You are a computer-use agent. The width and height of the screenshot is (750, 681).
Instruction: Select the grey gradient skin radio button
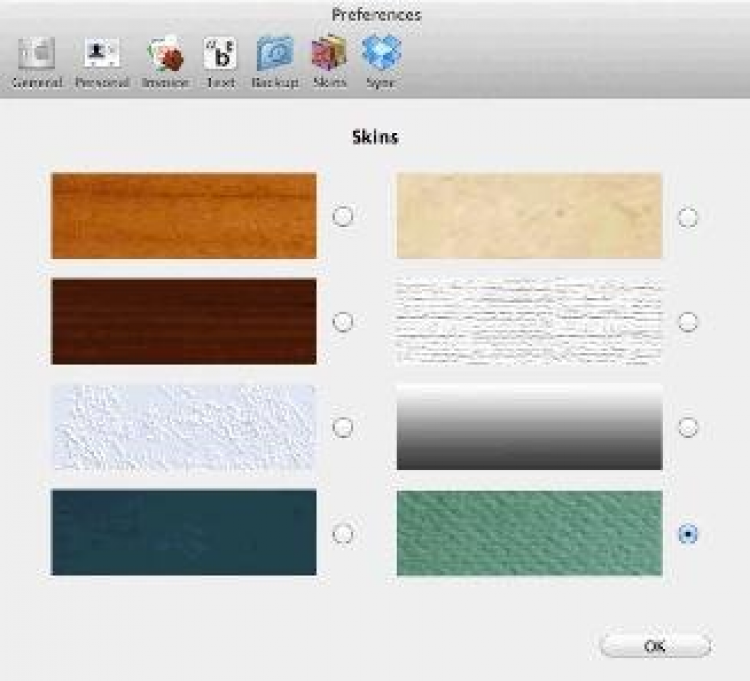(688, 428)
